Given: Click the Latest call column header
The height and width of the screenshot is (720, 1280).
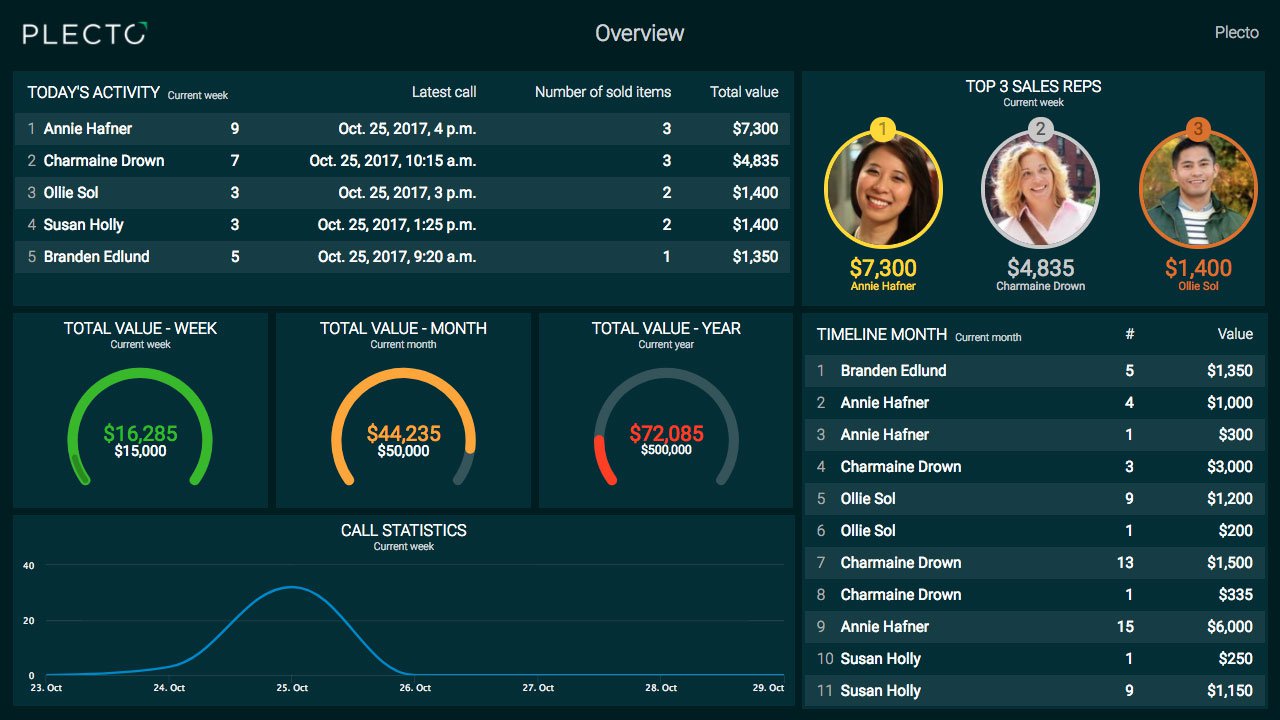Looking at the screenshot, I should [444, 92].
